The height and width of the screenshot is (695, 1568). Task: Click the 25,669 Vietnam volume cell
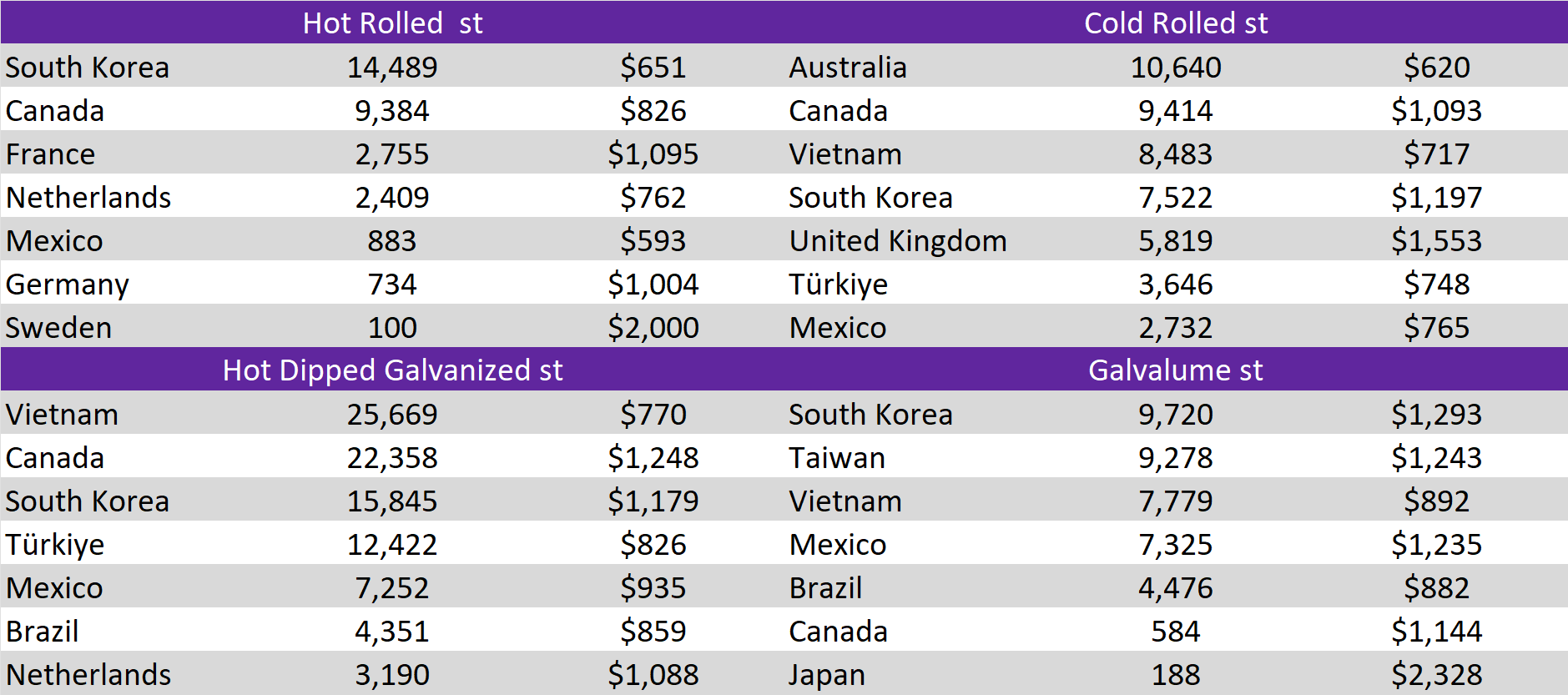(392, 414)
